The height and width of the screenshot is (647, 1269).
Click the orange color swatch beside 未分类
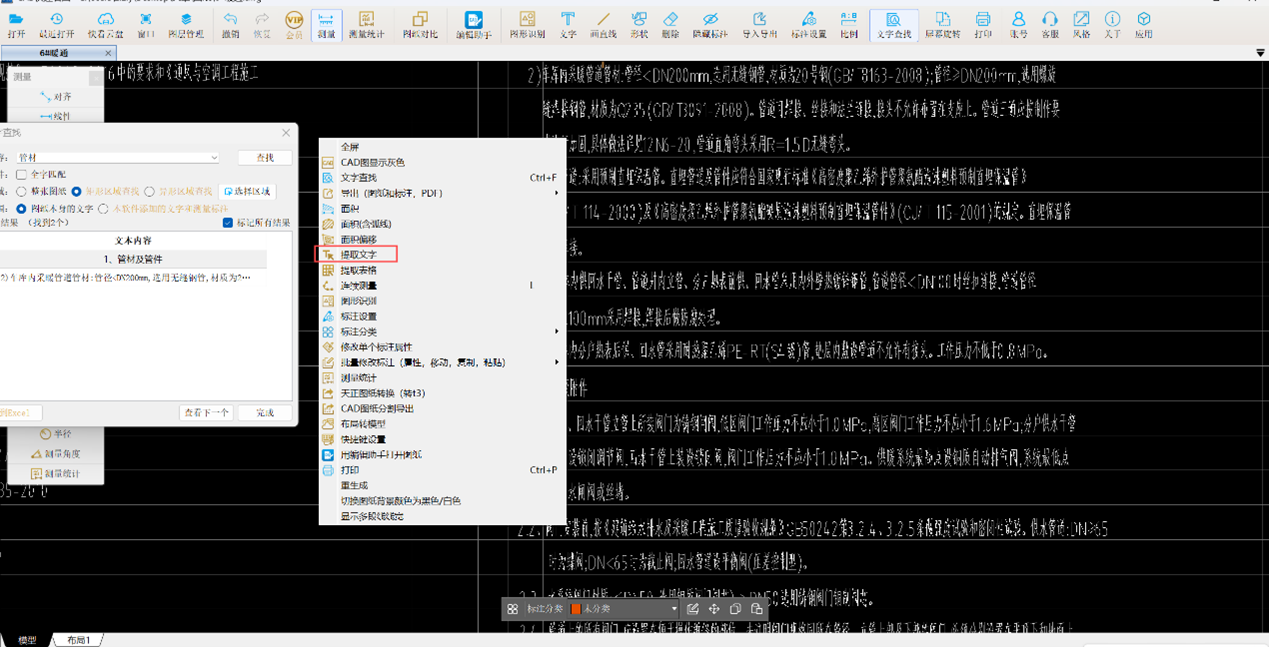pyautogui.click(x=576, y=609)
